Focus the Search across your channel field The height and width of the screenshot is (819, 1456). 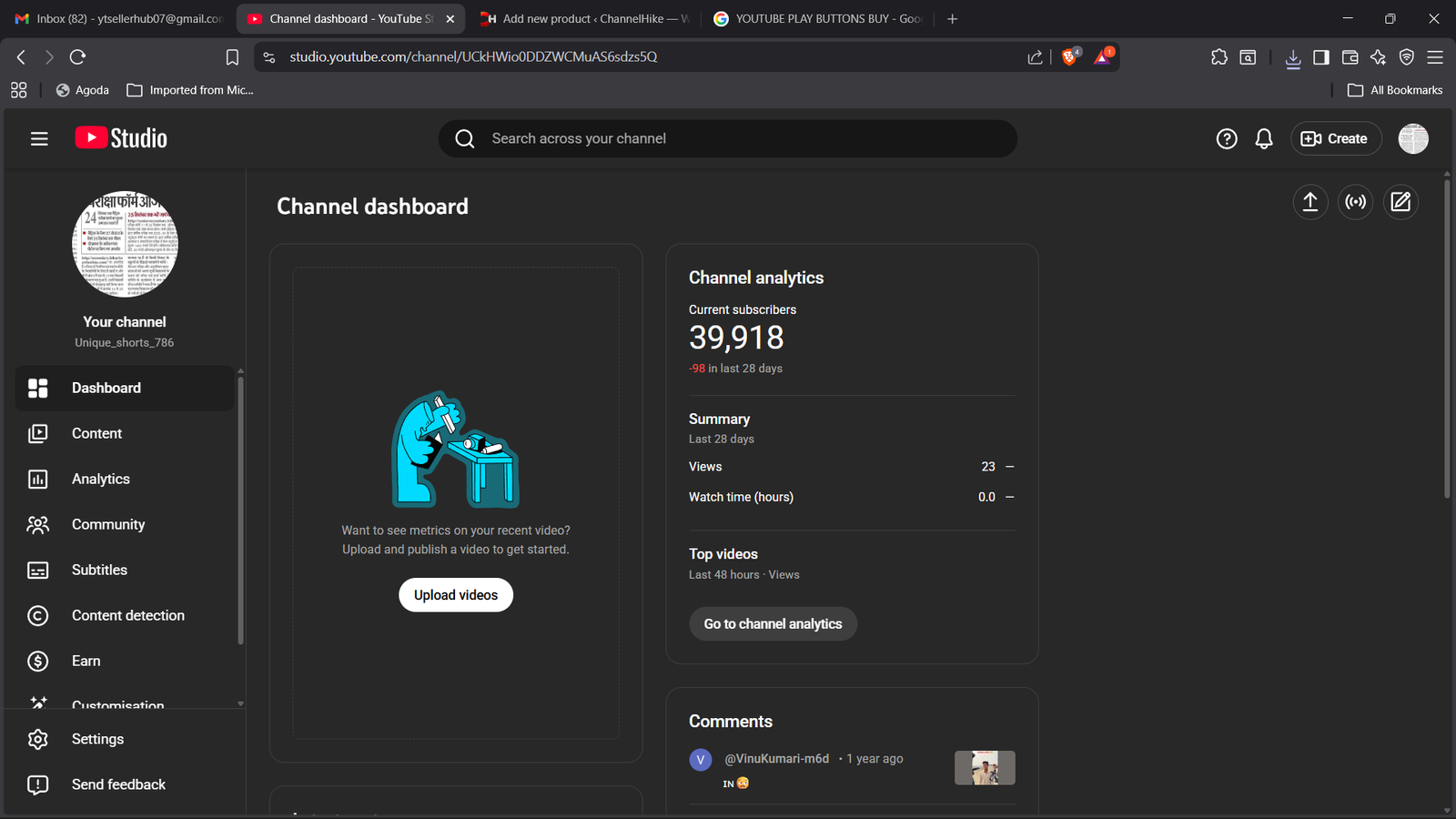[x=728, y=138]
